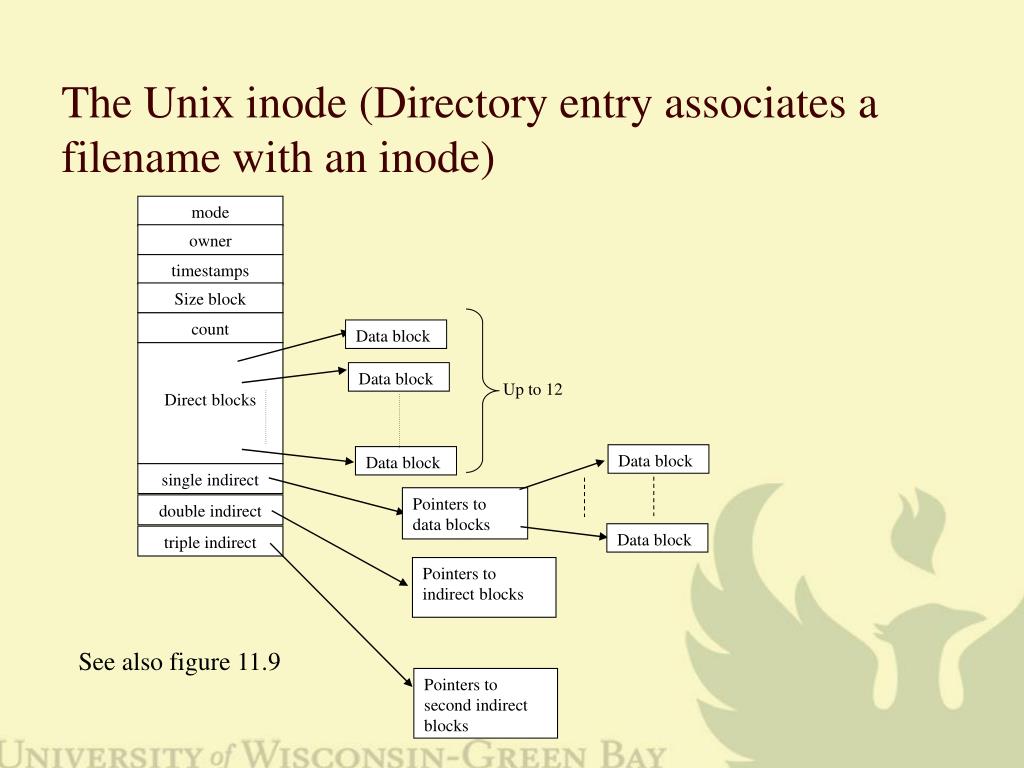
Task: Select the 'Direct blocks' label
Action: point(210,400)
